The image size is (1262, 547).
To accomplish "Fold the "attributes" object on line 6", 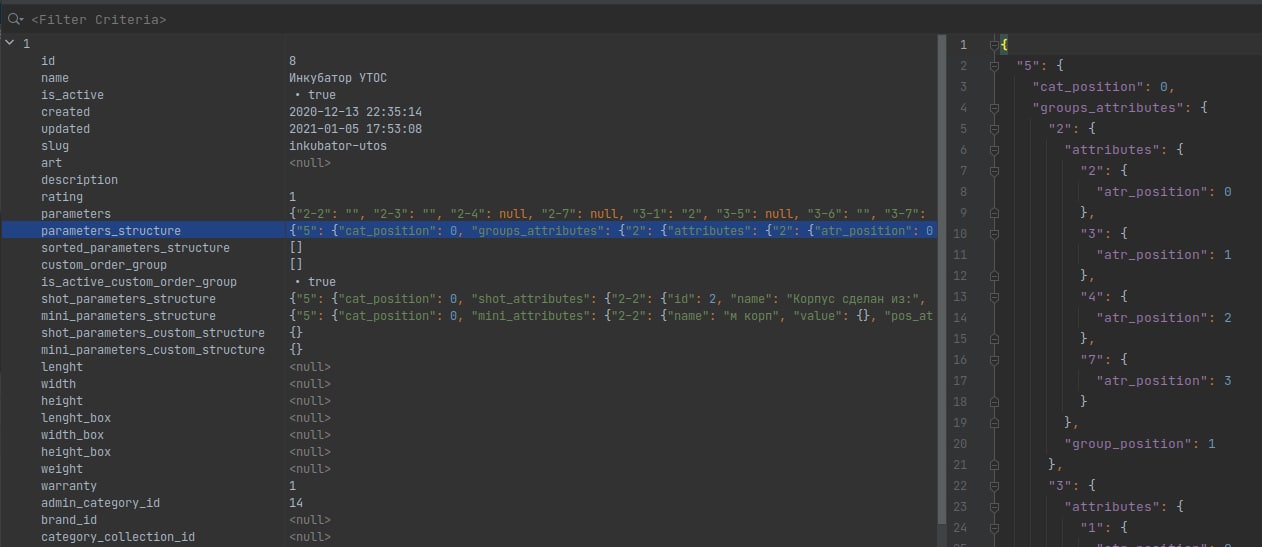I will [994, 150].
